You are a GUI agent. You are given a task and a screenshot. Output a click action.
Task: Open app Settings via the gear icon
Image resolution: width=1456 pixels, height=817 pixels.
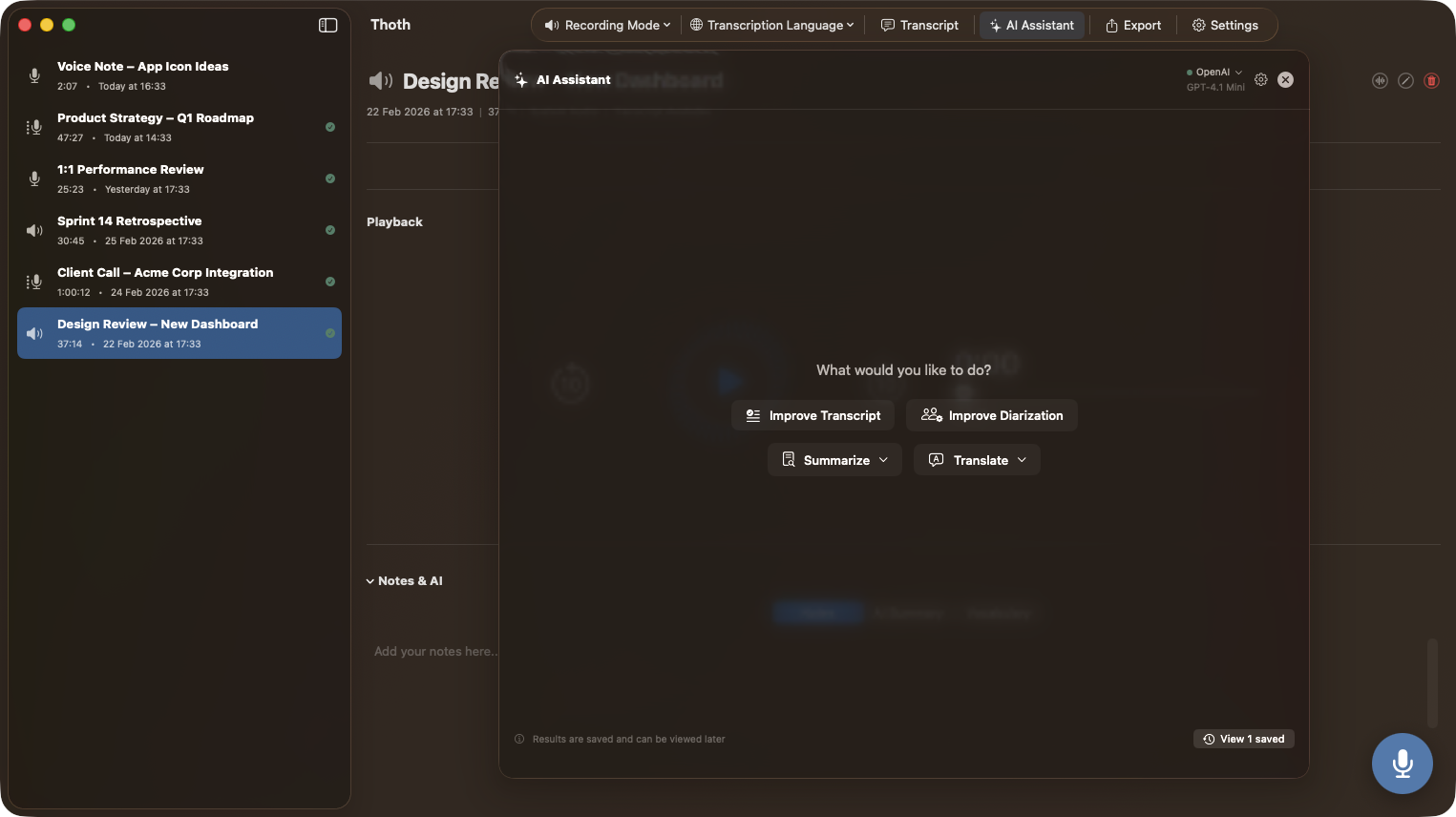tap(1225, 25)
